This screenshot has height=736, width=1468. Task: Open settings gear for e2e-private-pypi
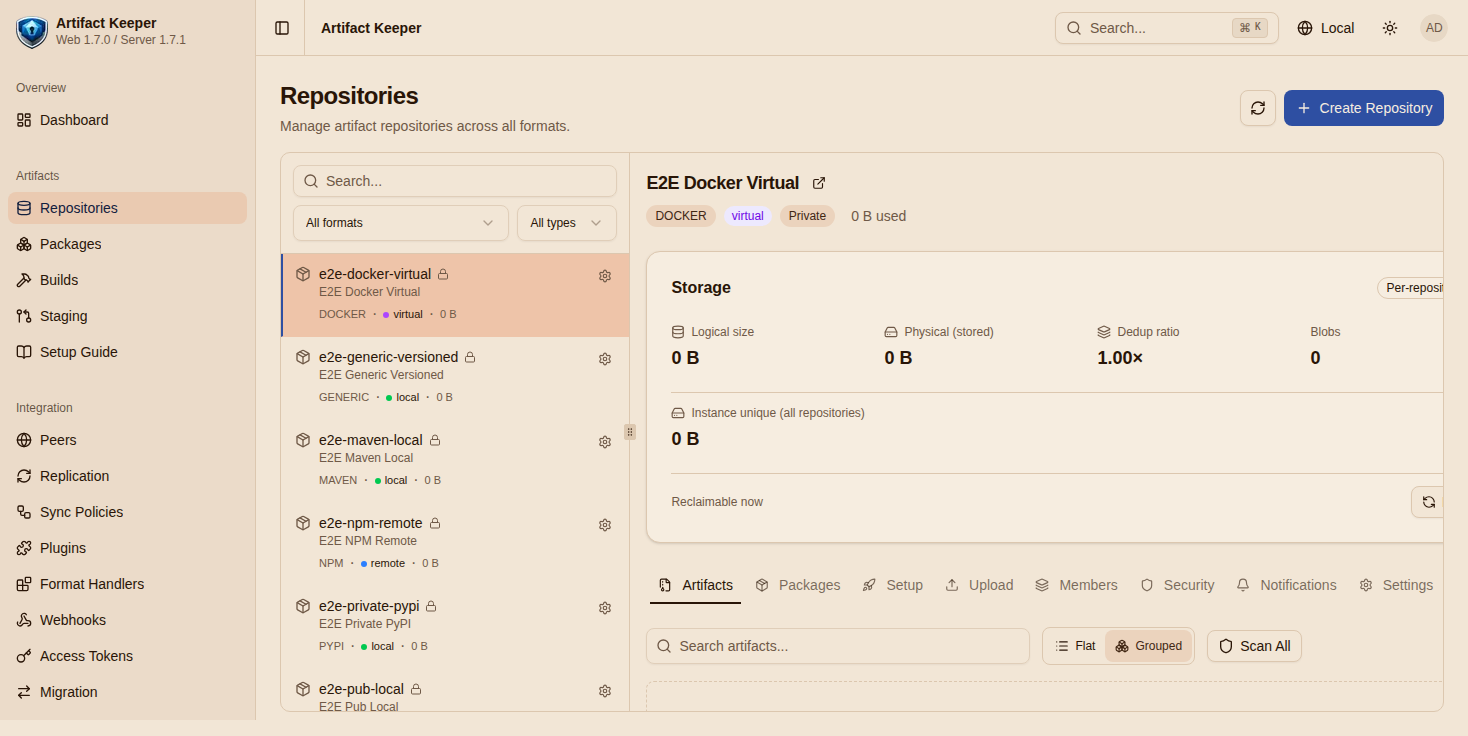[605, 608]
